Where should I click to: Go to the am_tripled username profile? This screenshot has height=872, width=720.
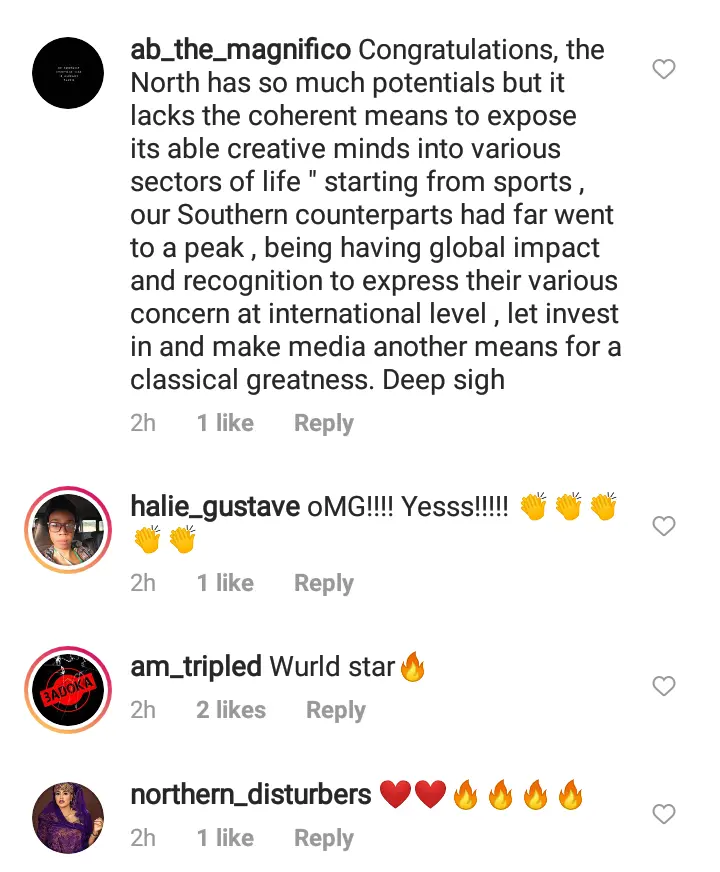pos(196,666)
